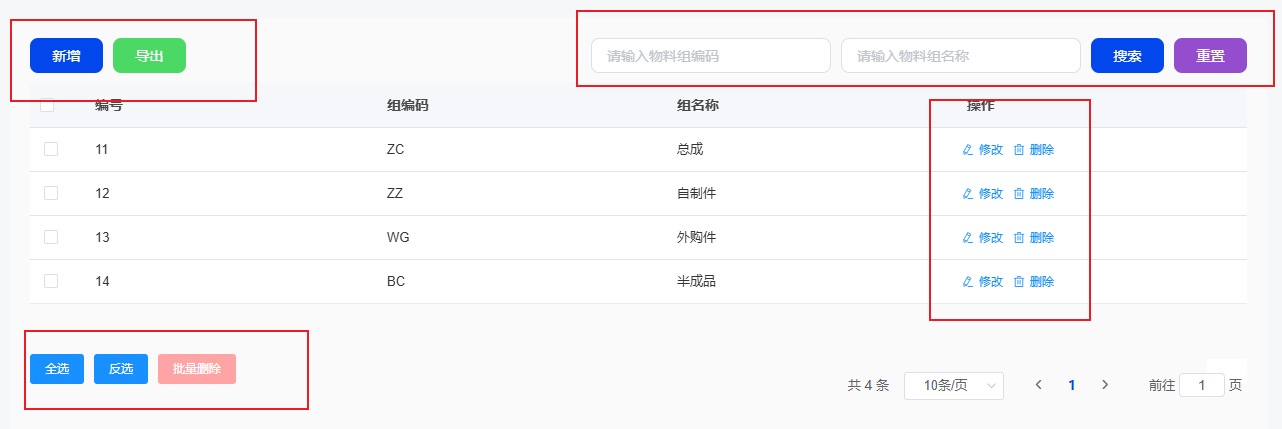The height and width of the screenshot is (429, 1282).
Task: Toggle the header select-all checkbox
Action: click(47, 105)
